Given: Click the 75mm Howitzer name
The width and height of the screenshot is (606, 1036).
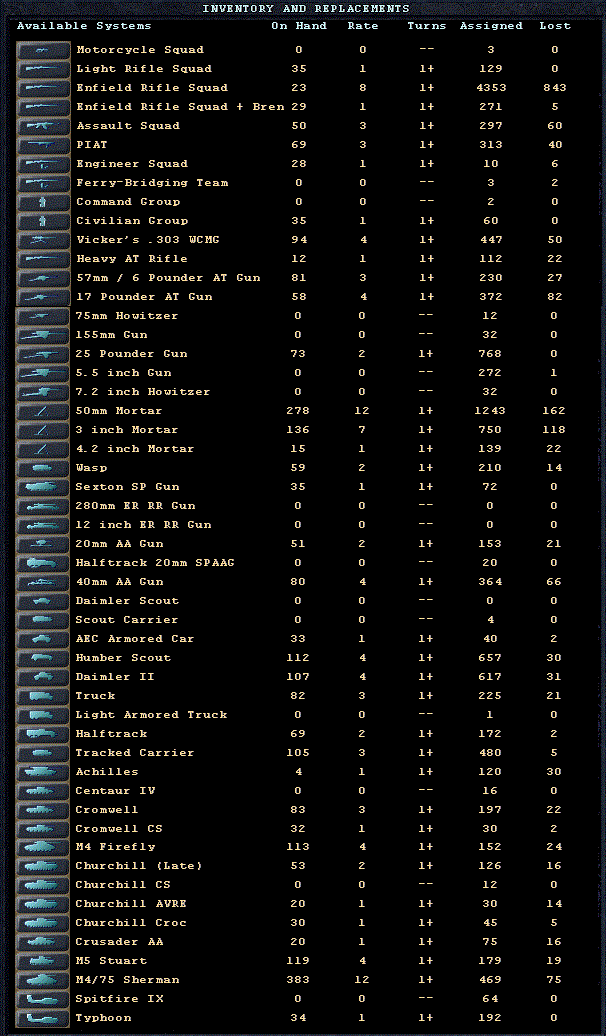Looking at the screenshot, I should (127, 316).
